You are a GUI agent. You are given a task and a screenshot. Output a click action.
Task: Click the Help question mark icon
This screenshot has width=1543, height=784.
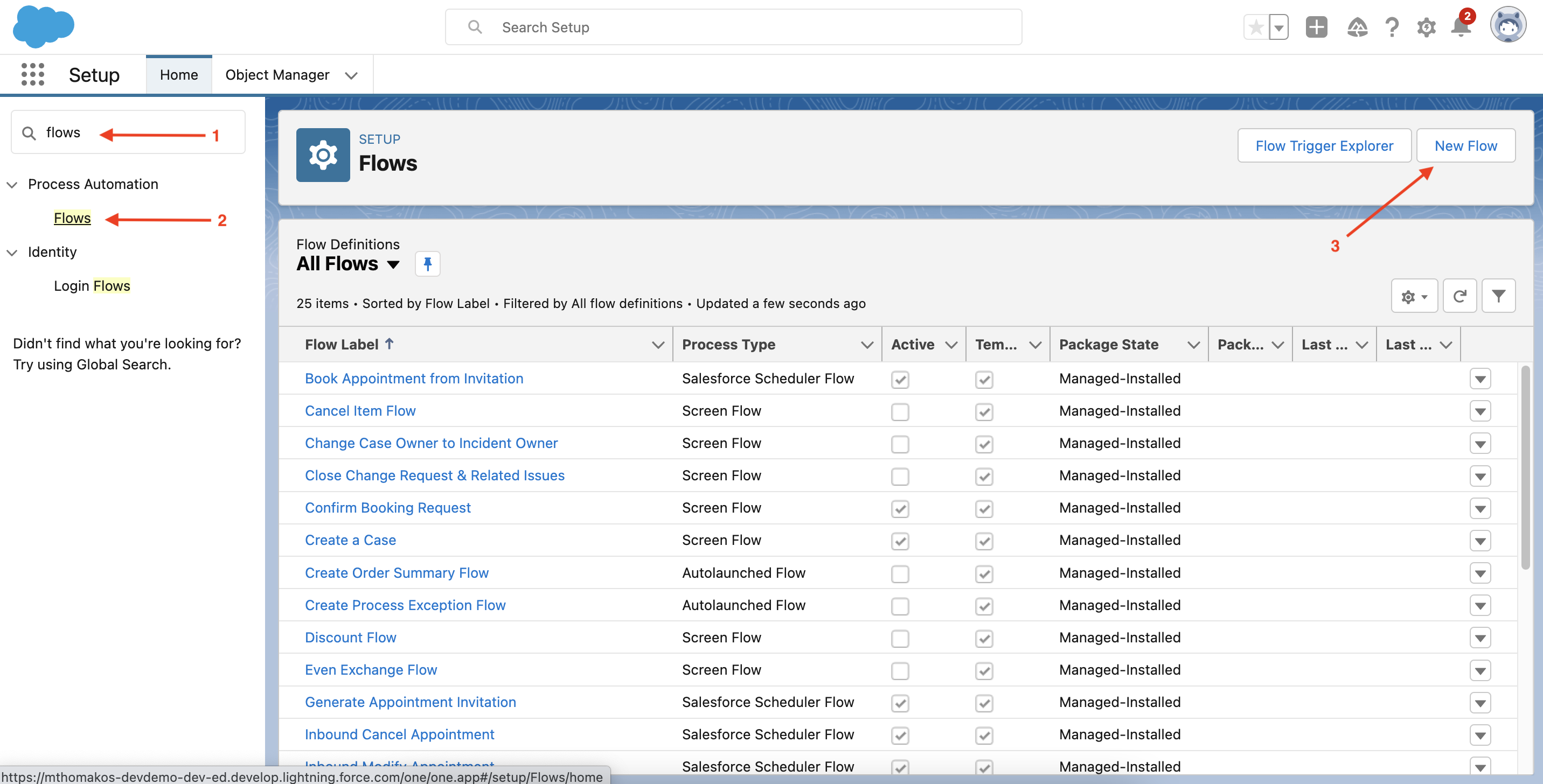1392,27
